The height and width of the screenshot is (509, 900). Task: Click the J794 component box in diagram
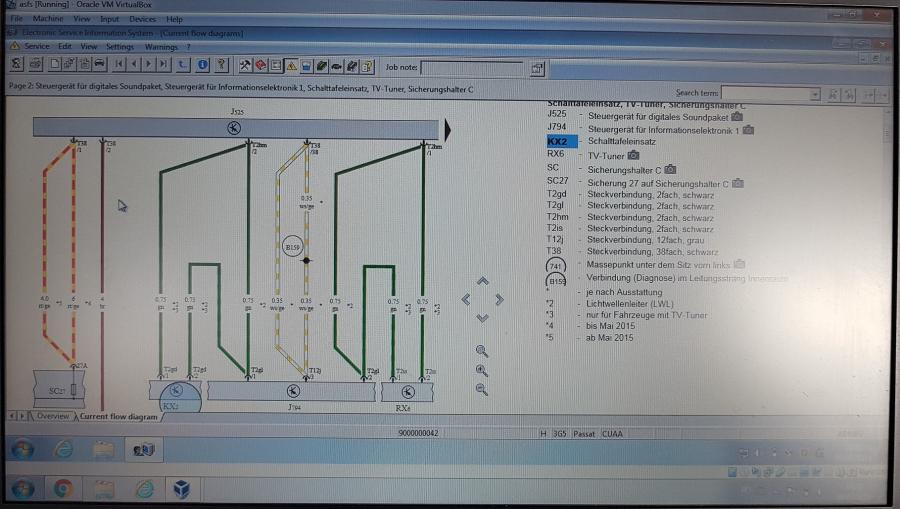(x=291, y=391)
